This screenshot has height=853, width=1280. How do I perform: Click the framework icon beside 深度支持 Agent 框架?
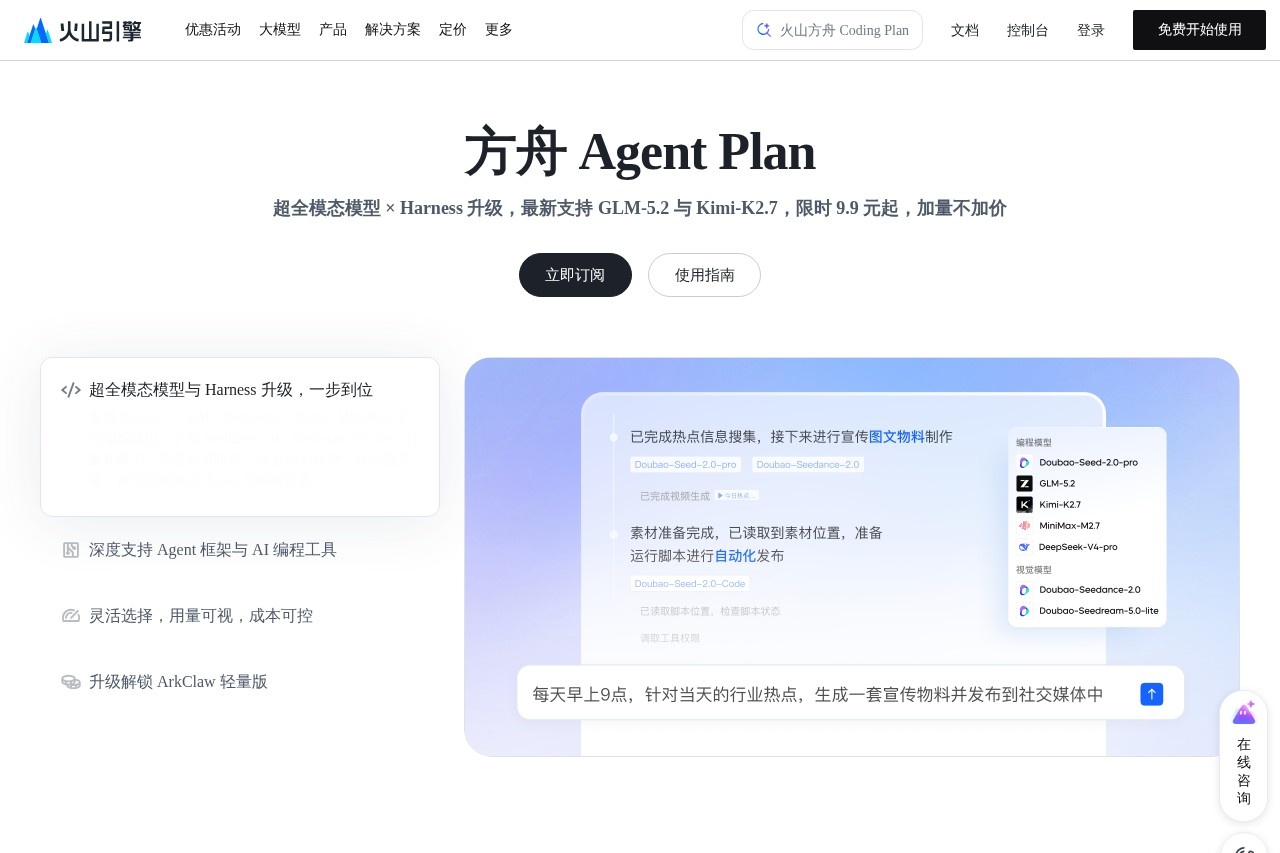click(71, 550)
